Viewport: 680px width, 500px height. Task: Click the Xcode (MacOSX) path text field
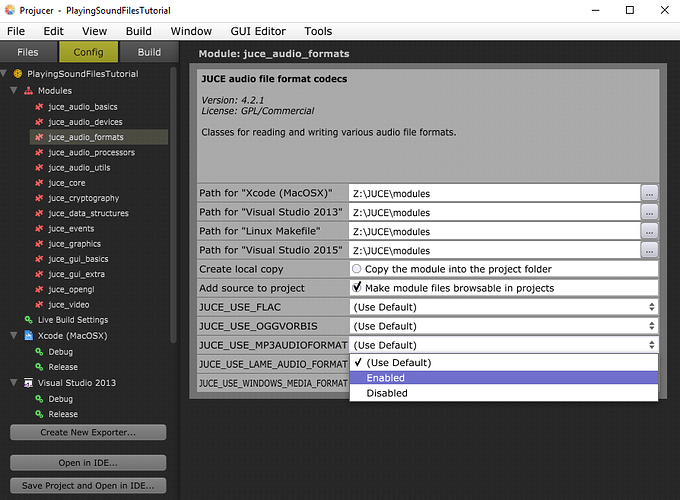pos(495,193)
